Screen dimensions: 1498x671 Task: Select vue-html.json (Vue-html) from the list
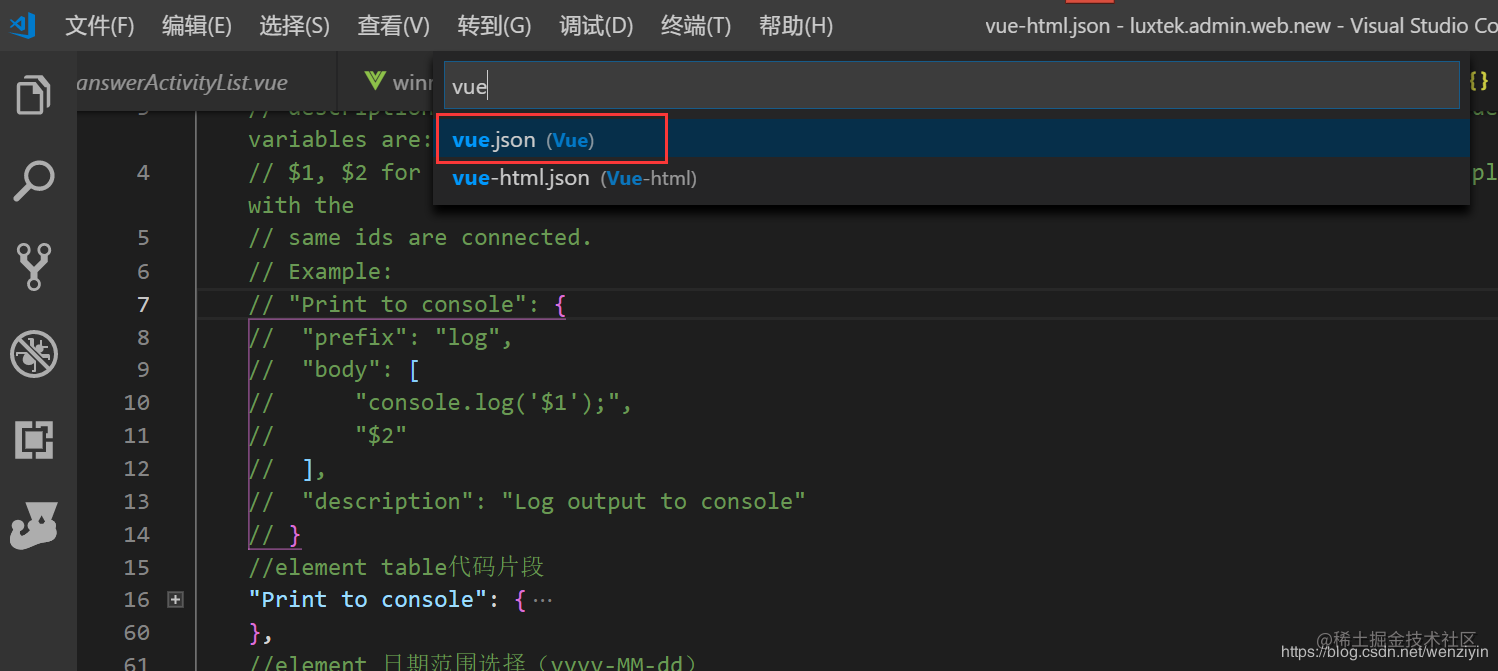[951, 178]
